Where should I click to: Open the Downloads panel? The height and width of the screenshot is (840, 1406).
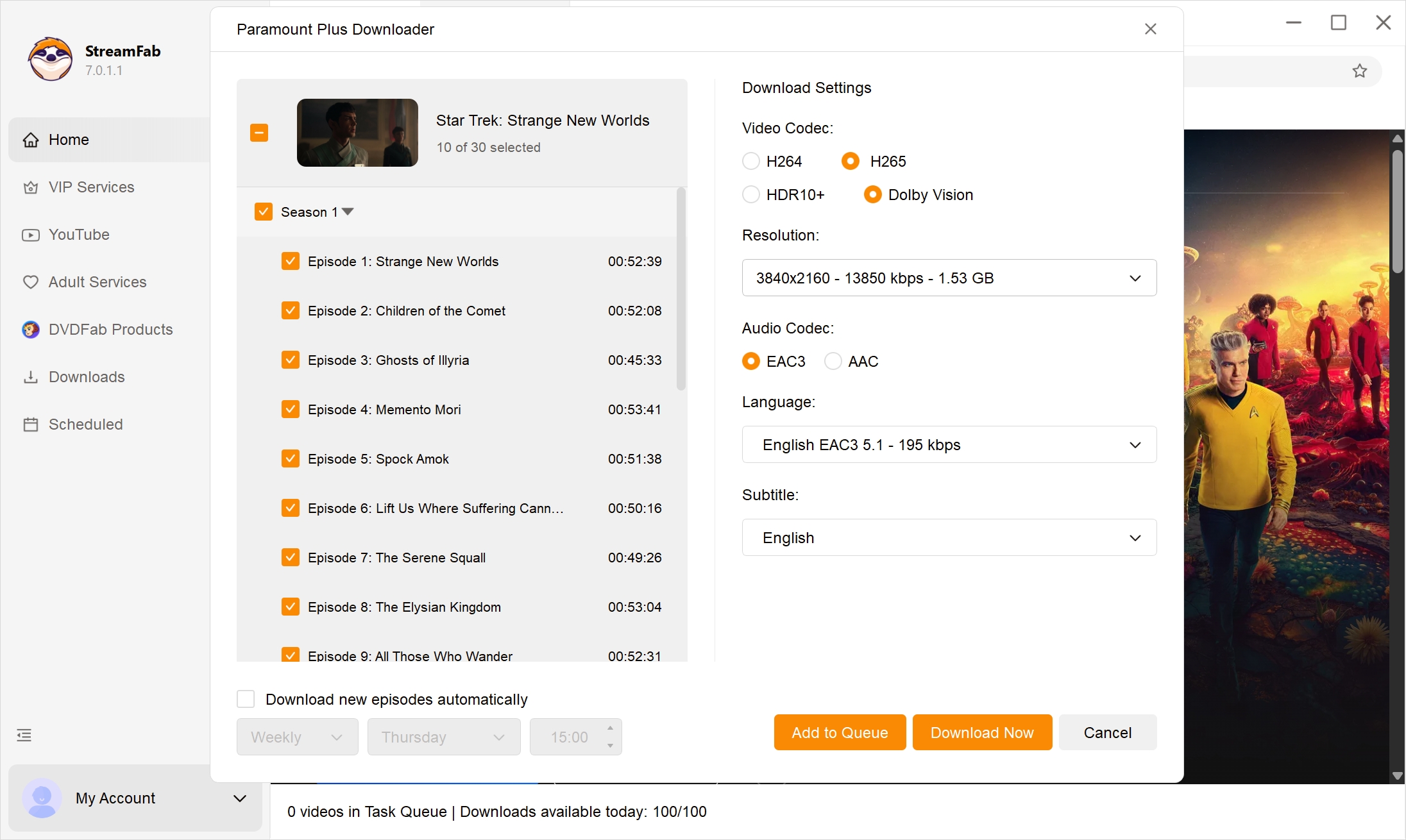pos(86,376)
